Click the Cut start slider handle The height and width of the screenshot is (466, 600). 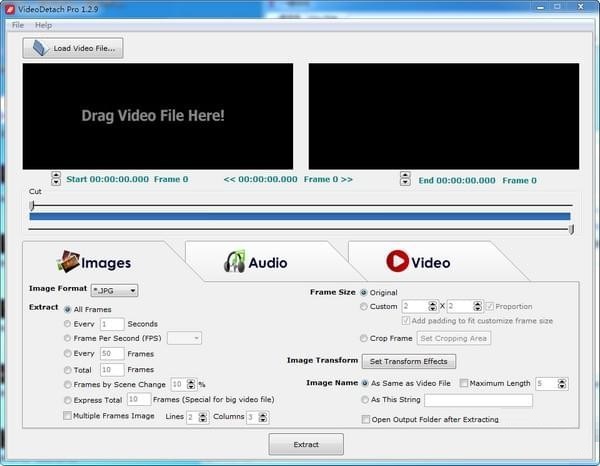pos(32,205)
